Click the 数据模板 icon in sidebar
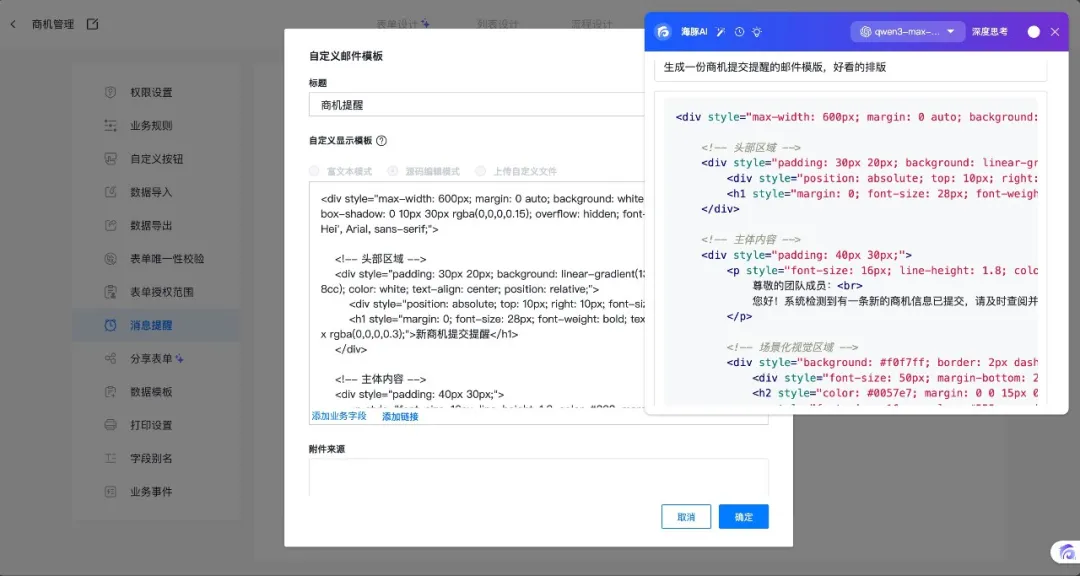The image size is (1080, 576). (x=110, y=392)
